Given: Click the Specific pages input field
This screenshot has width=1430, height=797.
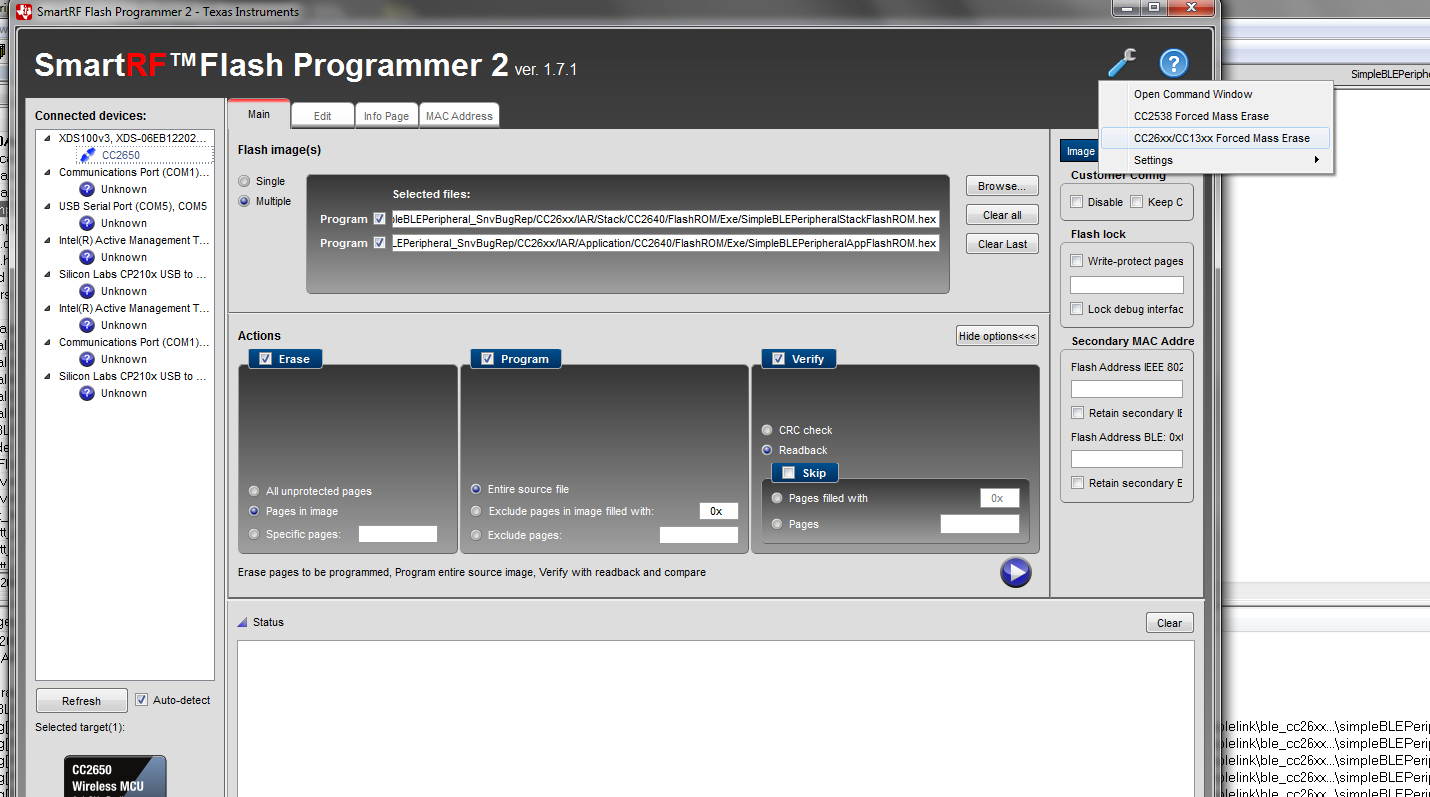Looking at the screenshot, I should (x=398, y=534).
